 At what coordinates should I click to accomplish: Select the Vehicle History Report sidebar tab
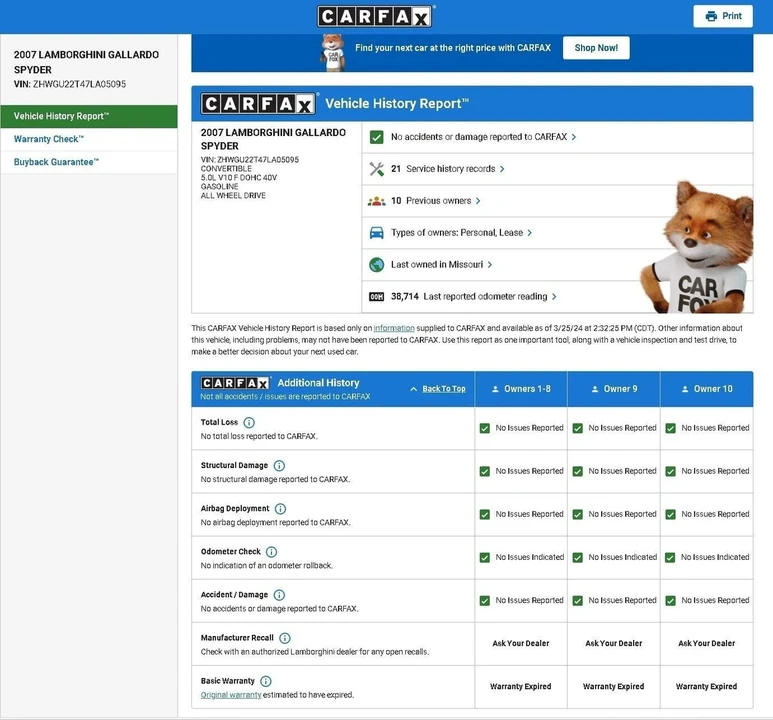[89, 116]
